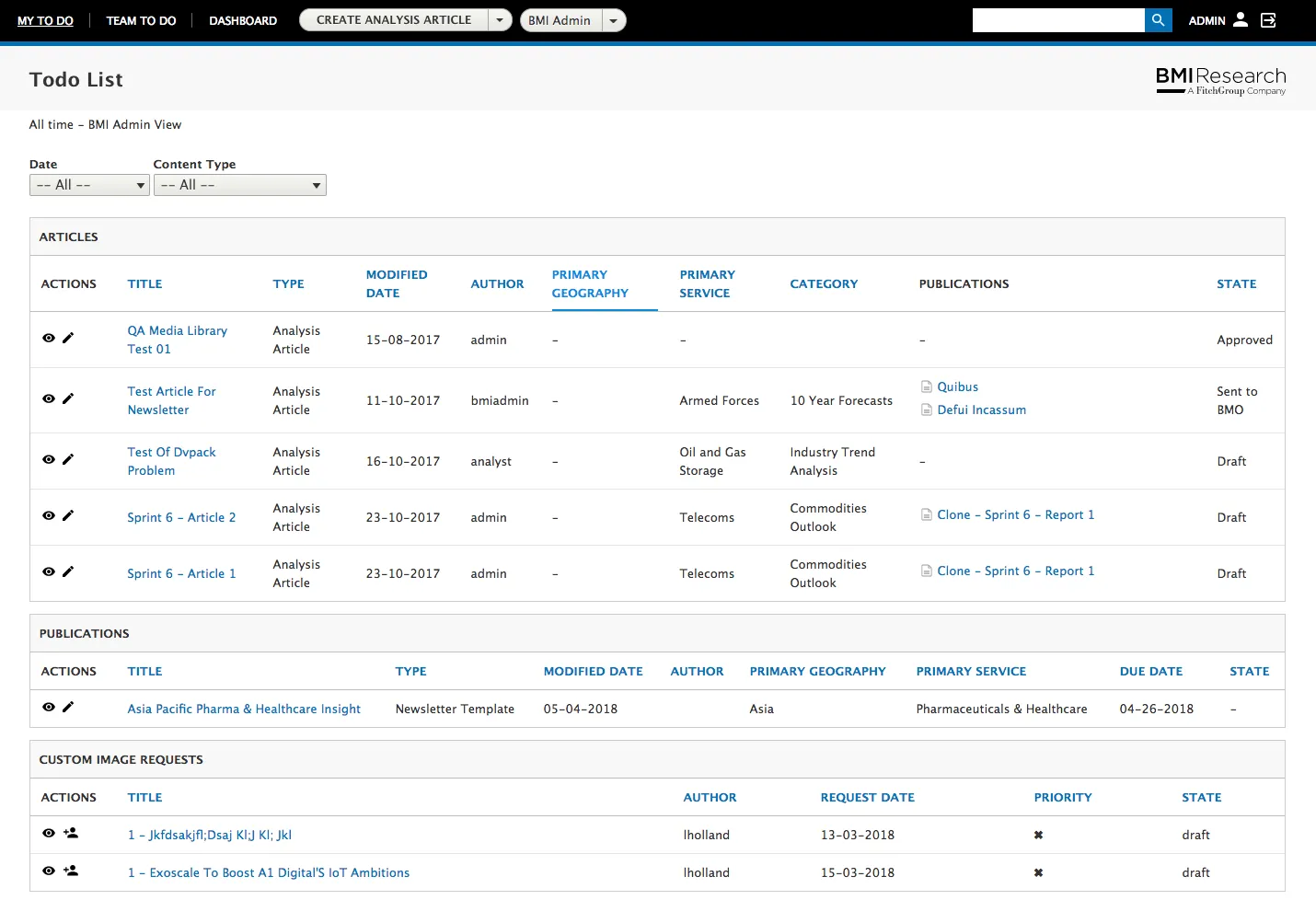Click the search magnifier button
The height and width of the screenshot is (923, 1316).
(x=1159, y=20)
